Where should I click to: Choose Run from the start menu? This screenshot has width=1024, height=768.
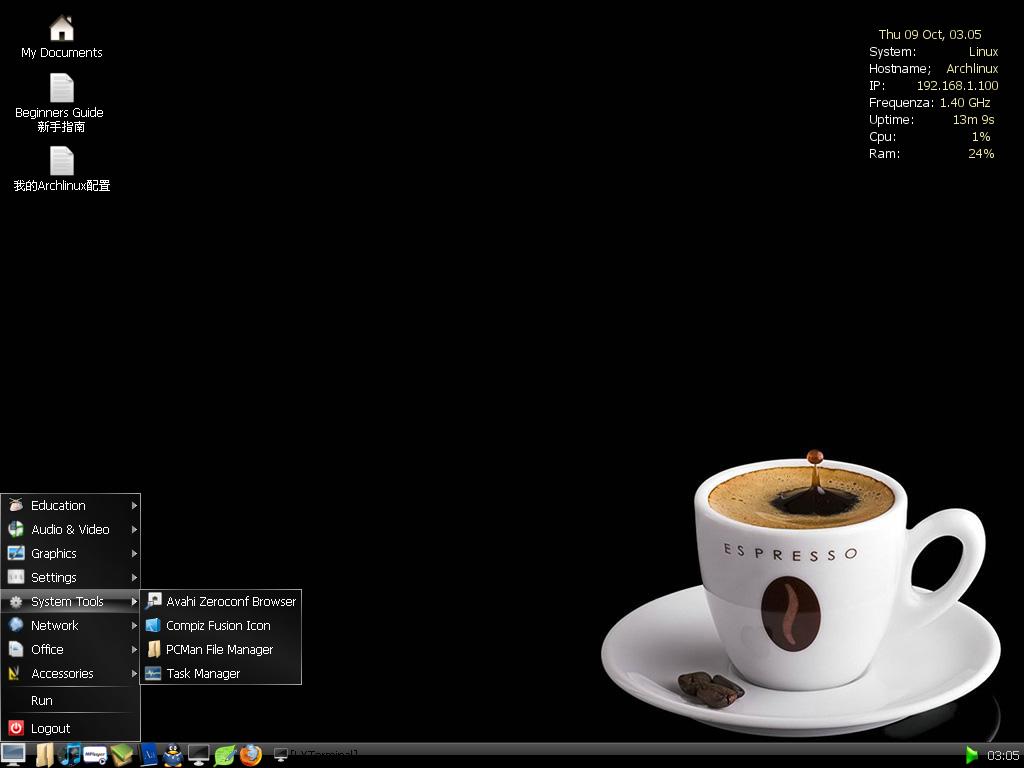pyautogui.click(x=71, y=701)
